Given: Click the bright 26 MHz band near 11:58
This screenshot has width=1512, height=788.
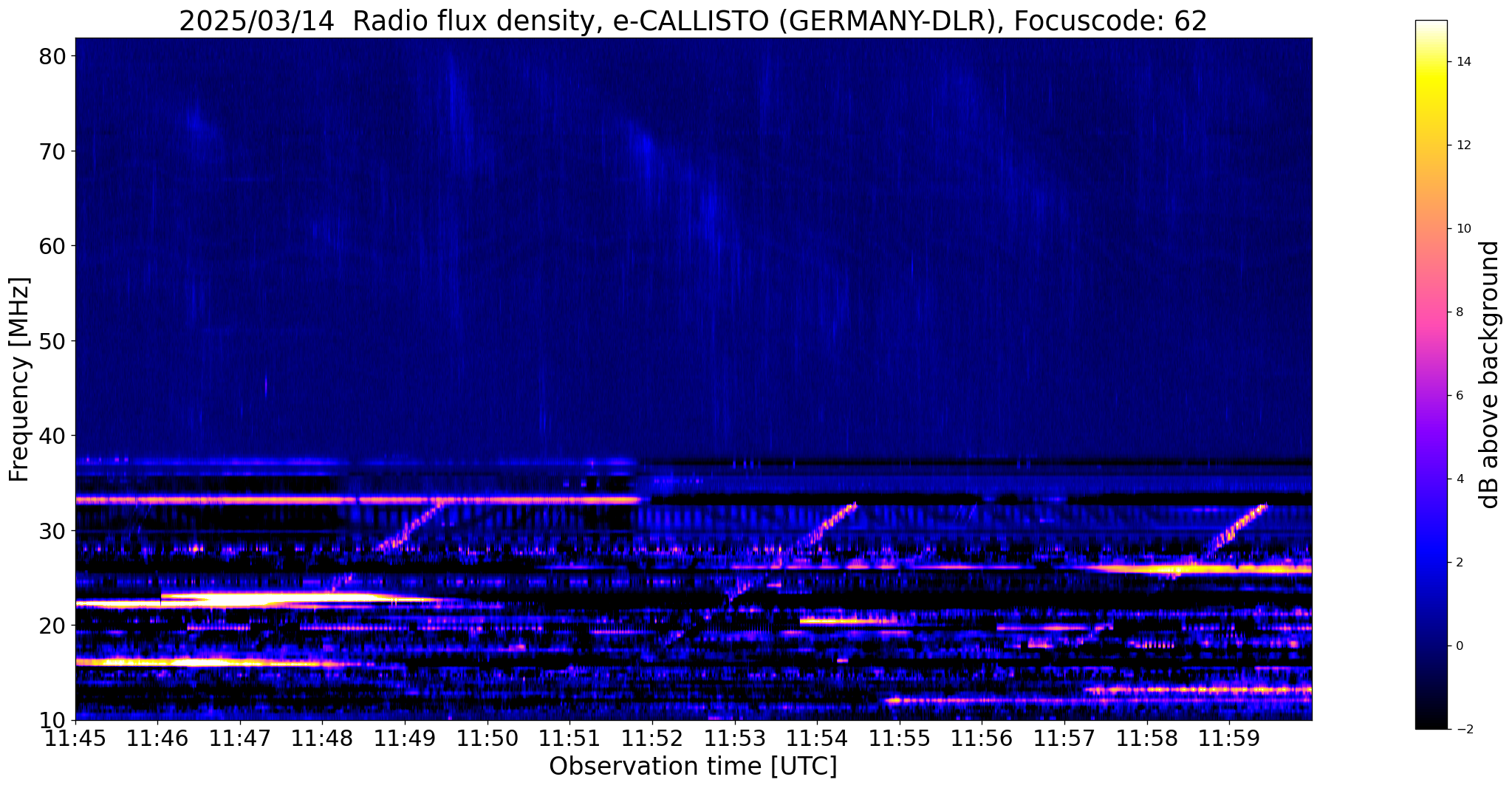Looking at the screenshot, I should pyautogui.click(x=1200, y=569).
